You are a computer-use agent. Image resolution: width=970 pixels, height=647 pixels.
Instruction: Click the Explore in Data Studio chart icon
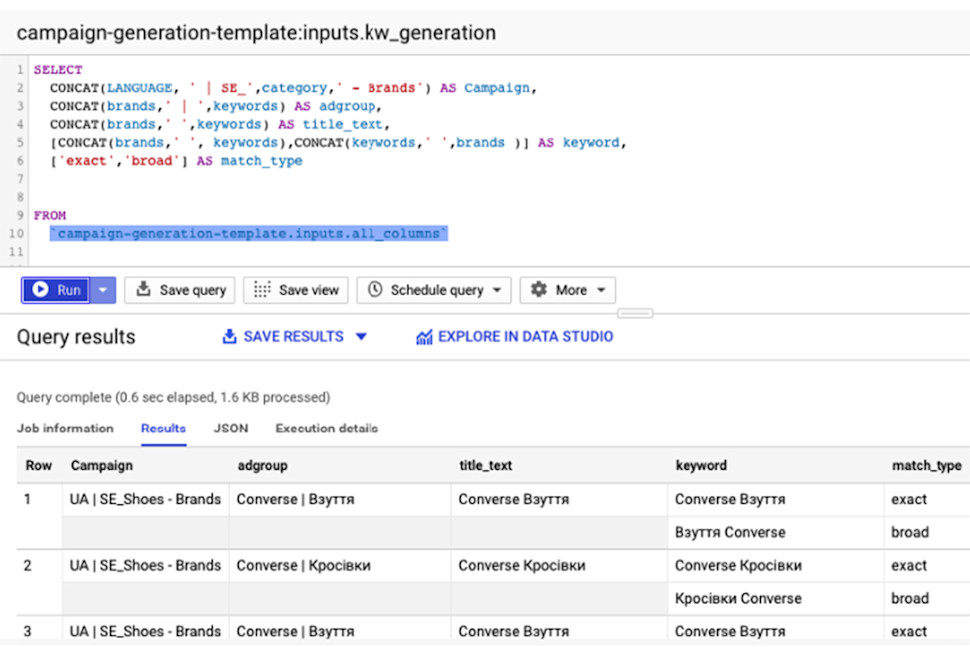click(424, 337)
